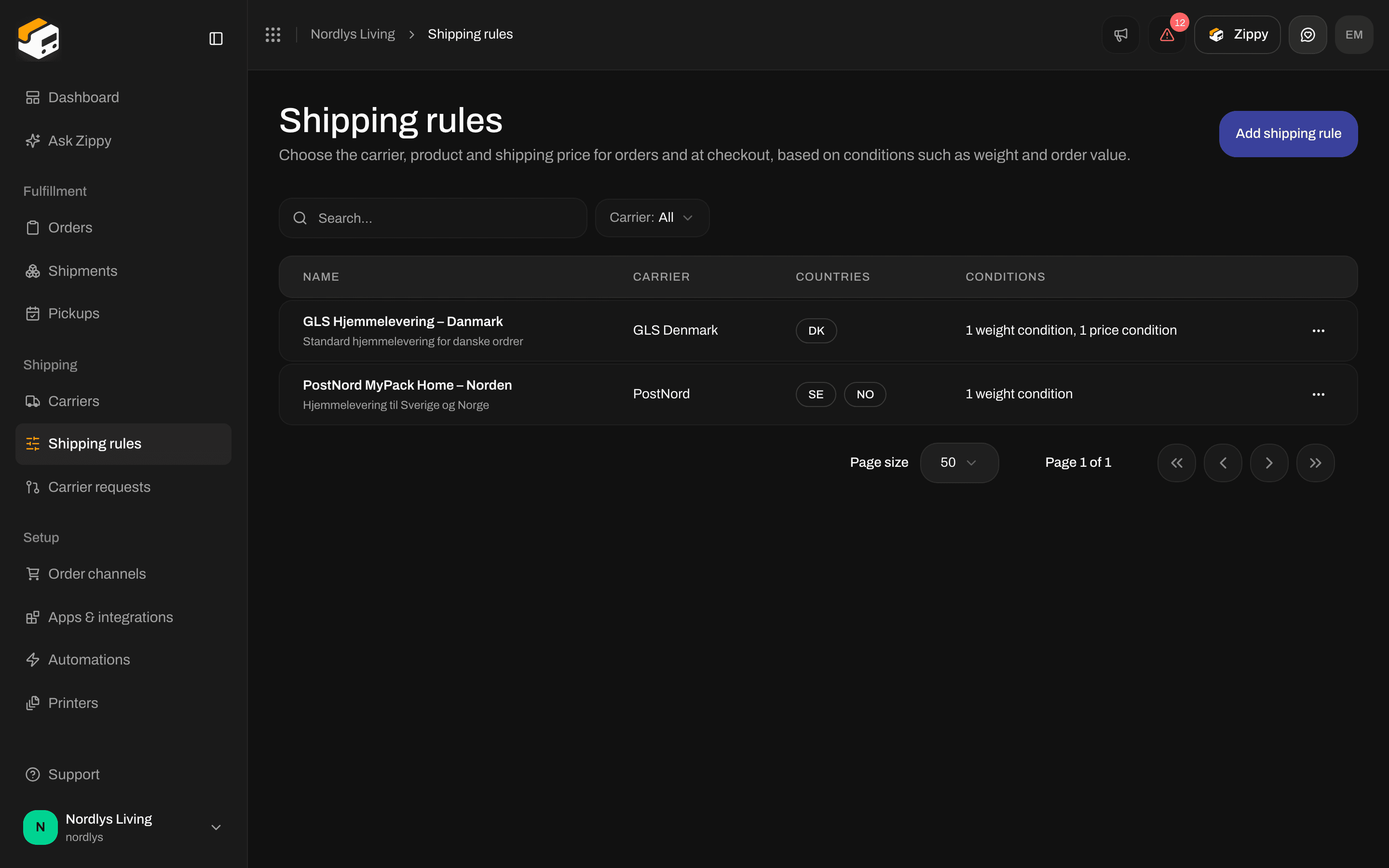The width and height of the screenshot is (1389, 868).
Task: Go to next page of results
Action: click(x=1269, y=463)
